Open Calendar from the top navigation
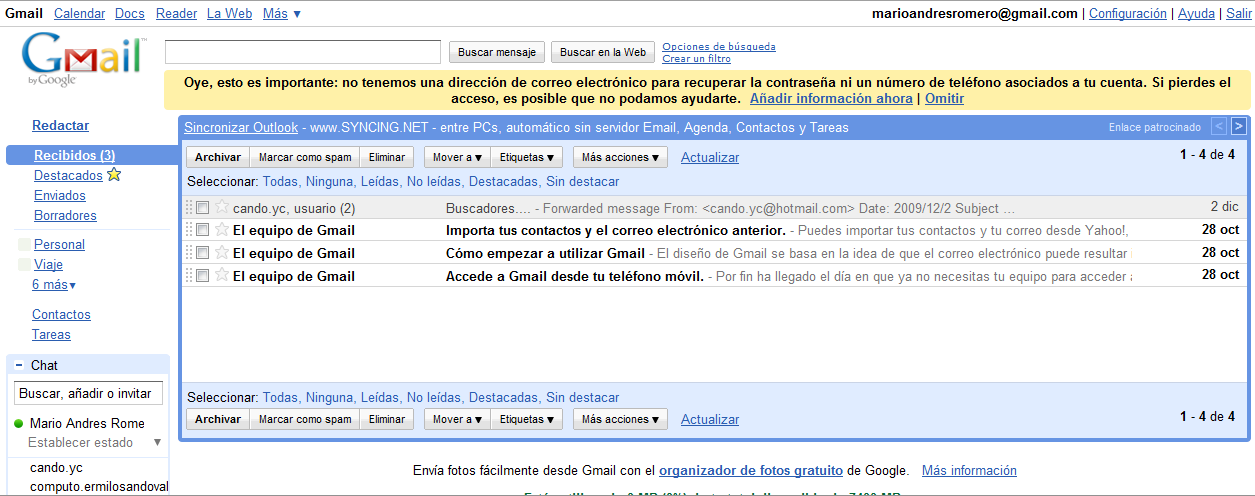Image resolution: width=1255 pixels, height=496 pixels. (x=79, y=14)
